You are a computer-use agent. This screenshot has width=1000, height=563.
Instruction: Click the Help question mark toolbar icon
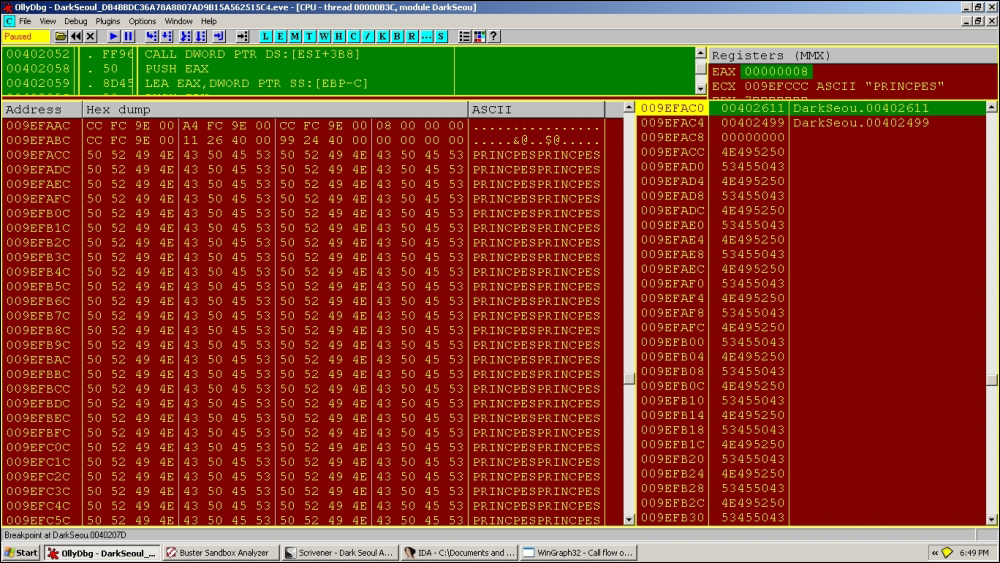pos(493,36)
